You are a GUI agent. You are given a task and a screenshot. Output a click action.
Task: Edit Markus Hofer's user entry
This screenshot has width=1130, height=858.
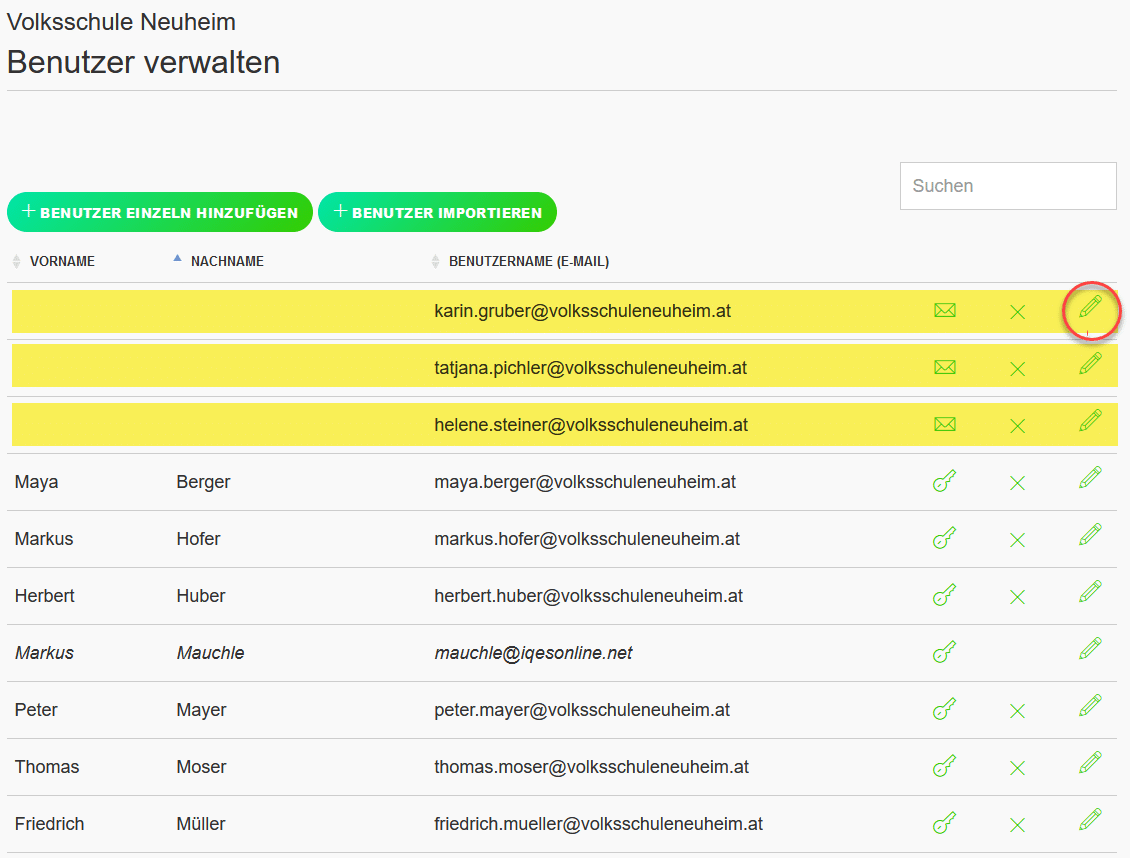tap(1090, 538)
